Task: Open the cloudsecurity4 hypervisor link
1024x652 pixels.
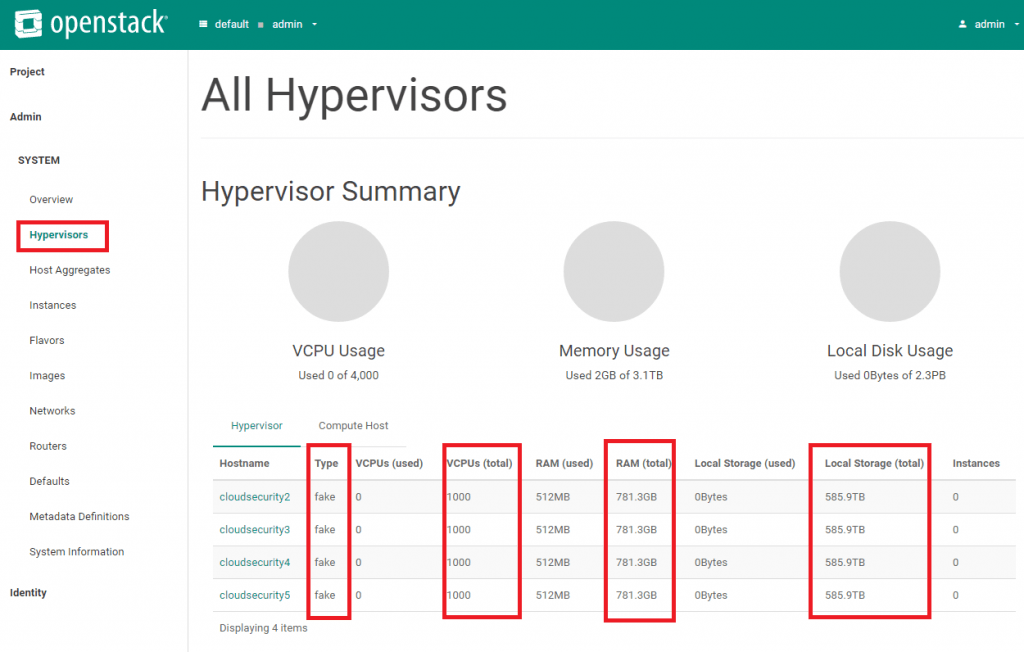Action: 255,562
